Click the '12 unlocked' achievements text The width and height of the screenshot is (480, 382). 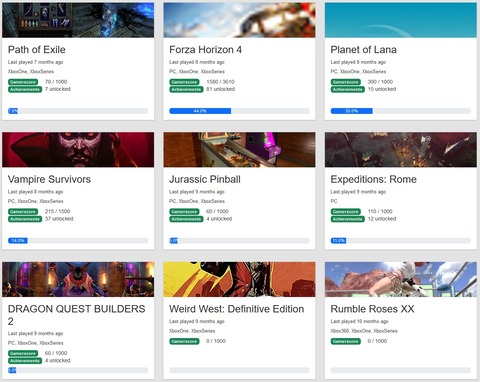click(382, 219)
